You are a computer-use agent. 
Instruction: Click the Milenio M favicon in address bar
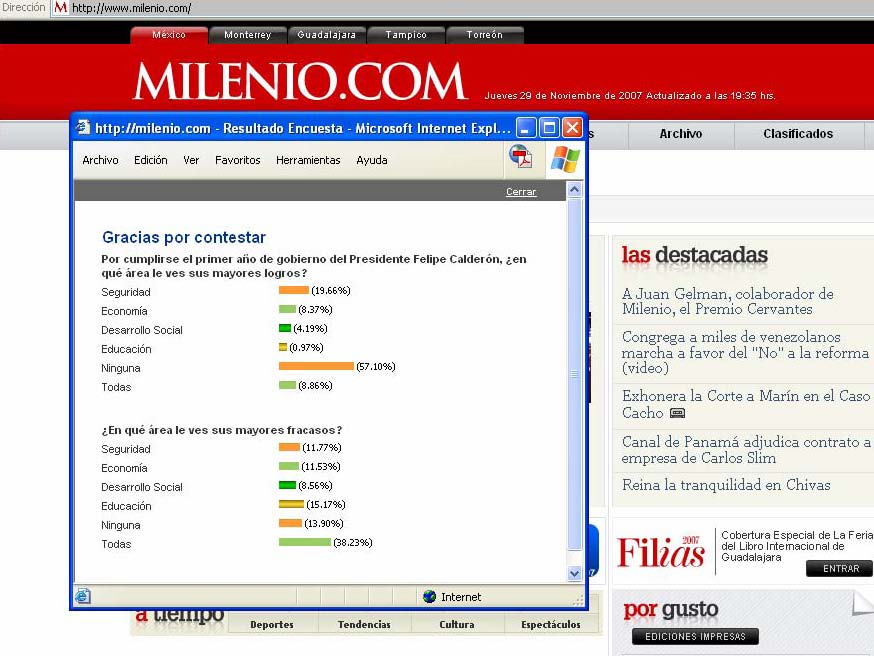tap(60, 8)
